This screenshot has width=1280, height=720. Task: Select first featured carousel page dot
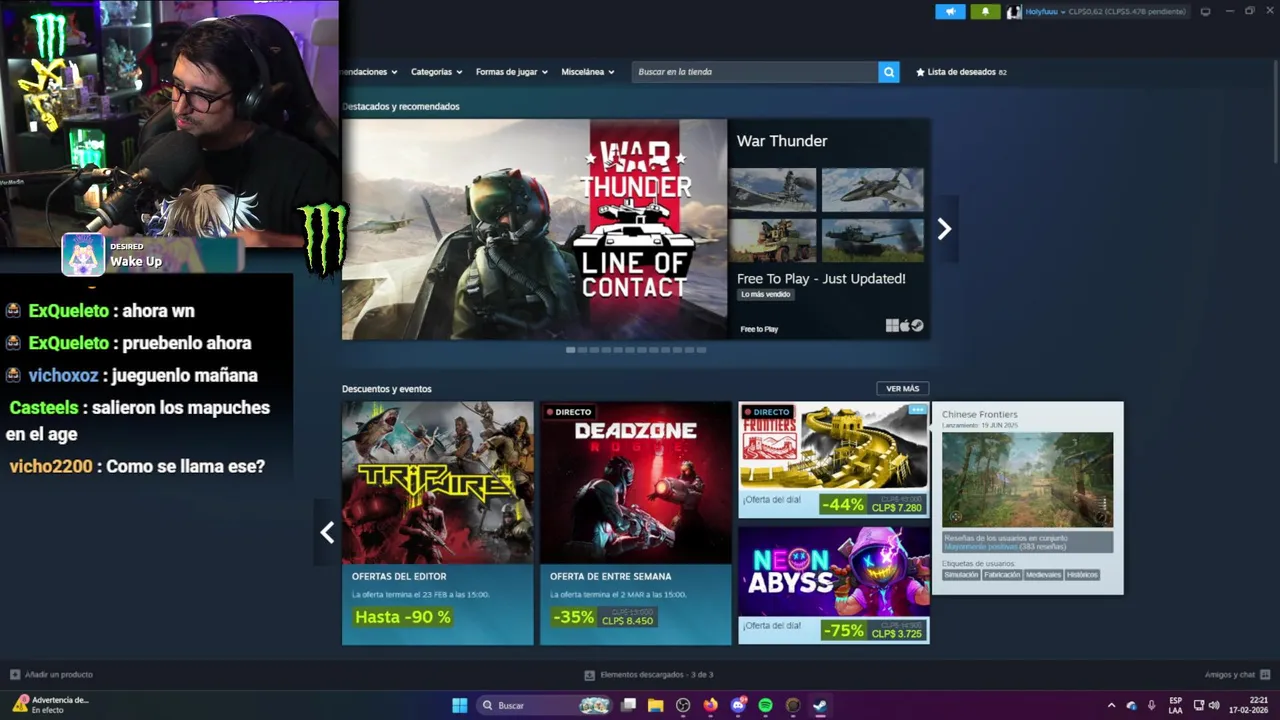(570, 350)
